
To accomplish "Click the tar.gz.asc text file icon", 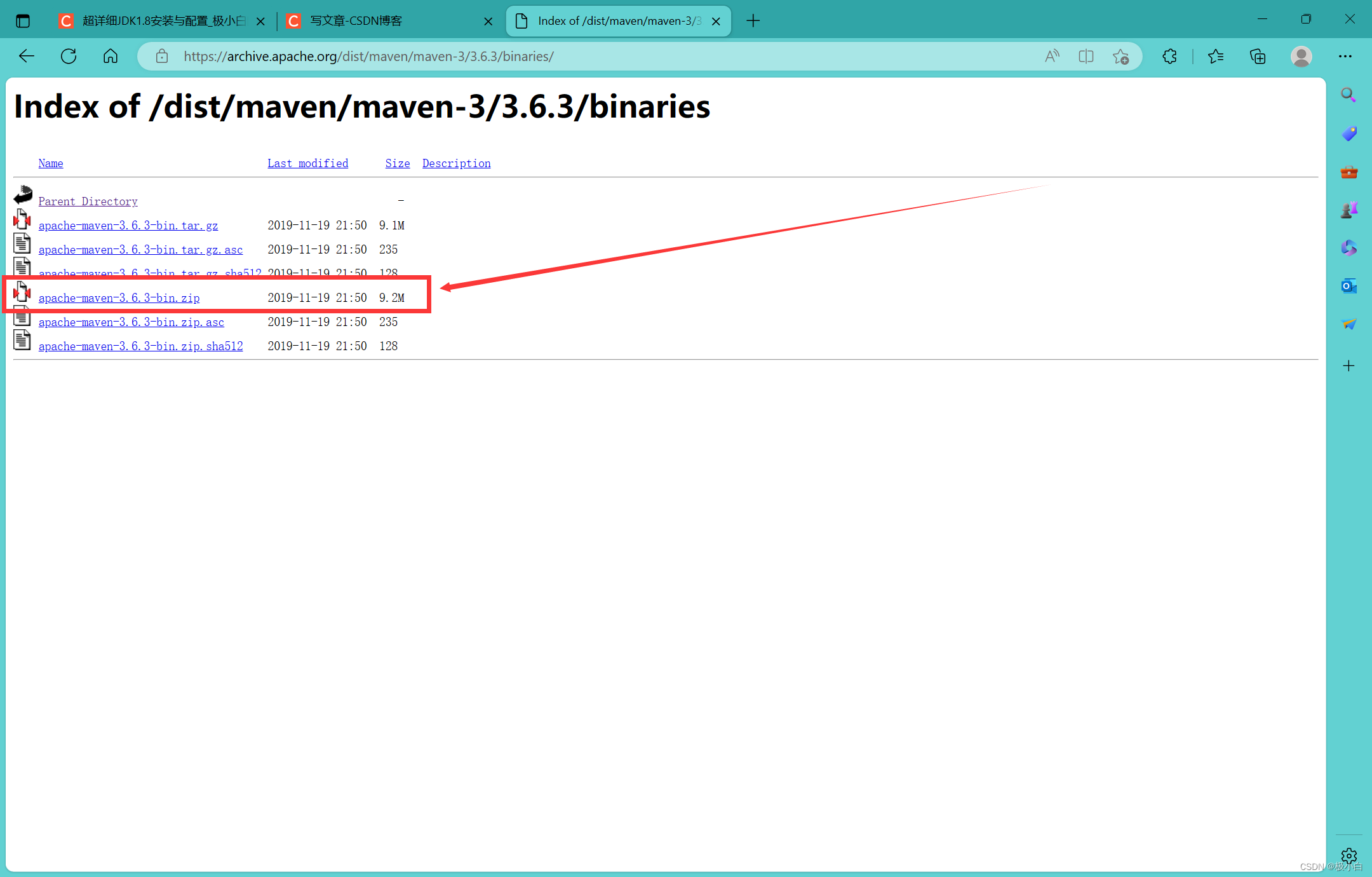I will coord(22,243).
